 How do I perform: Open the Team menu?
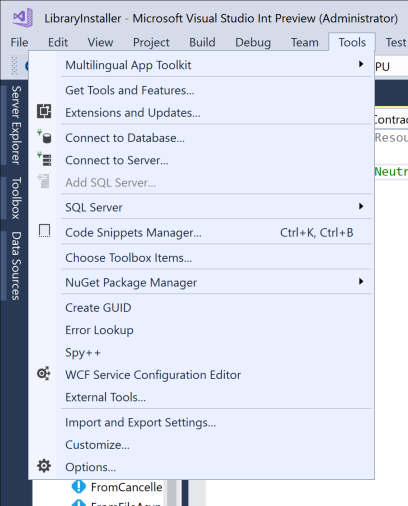[305, 42]
